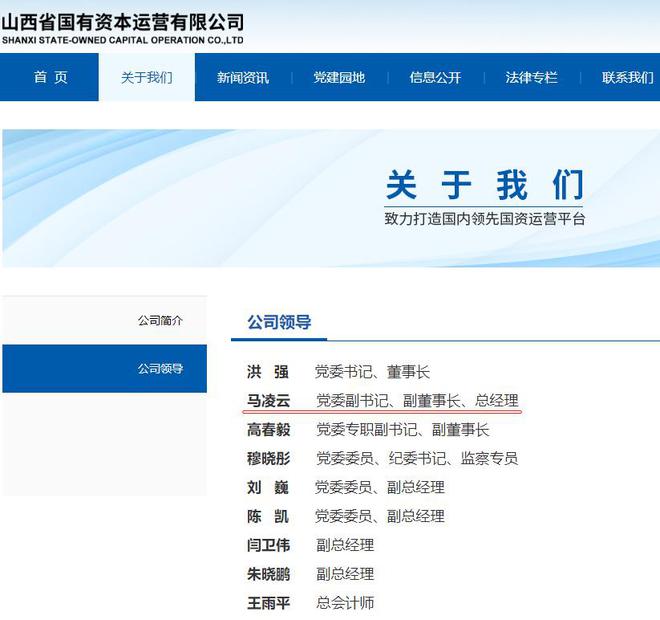
Task: Click the name 洪 强
Action: [268, 372]
